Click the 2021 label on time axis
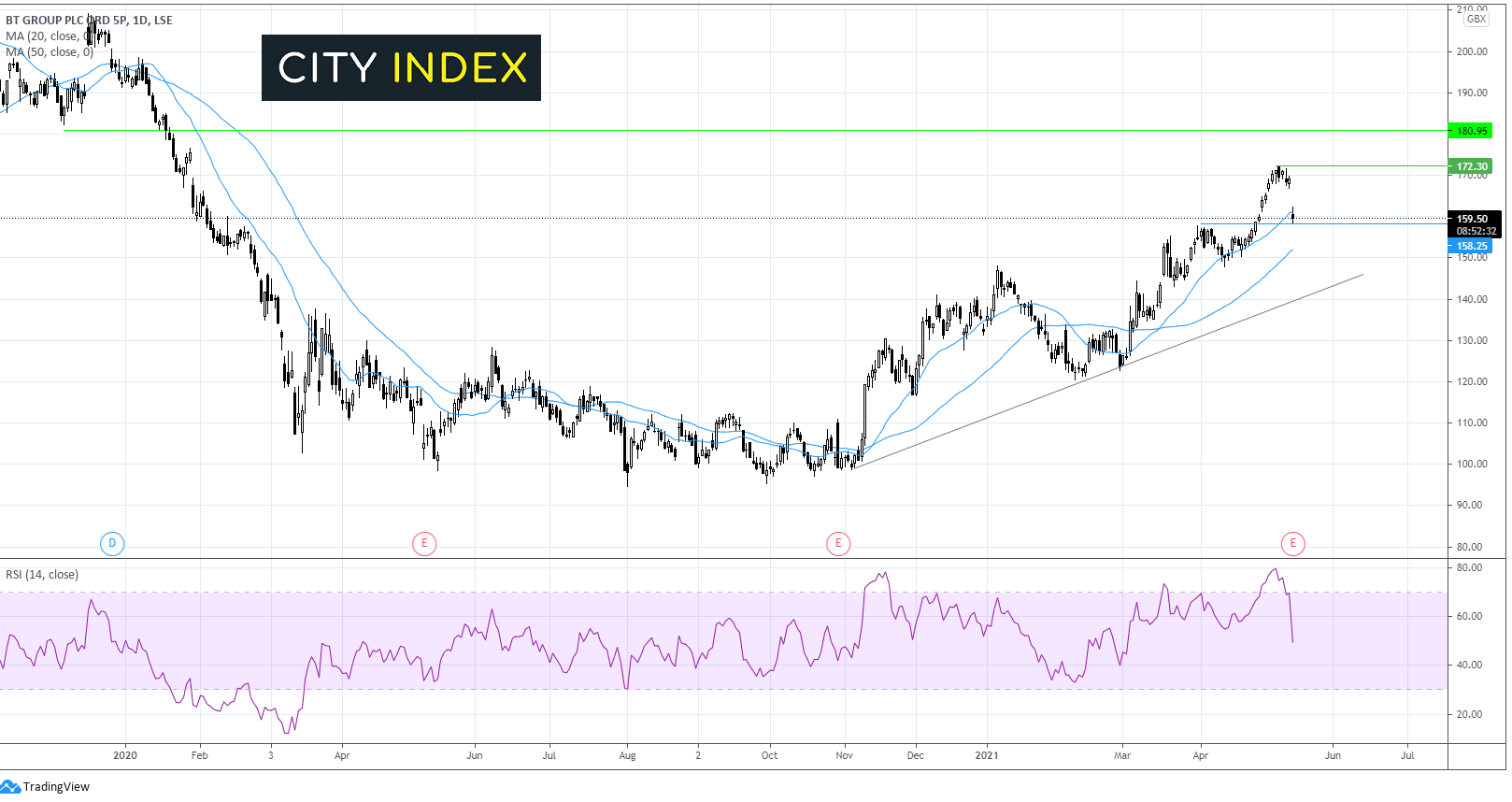 [x=987, y=755]
